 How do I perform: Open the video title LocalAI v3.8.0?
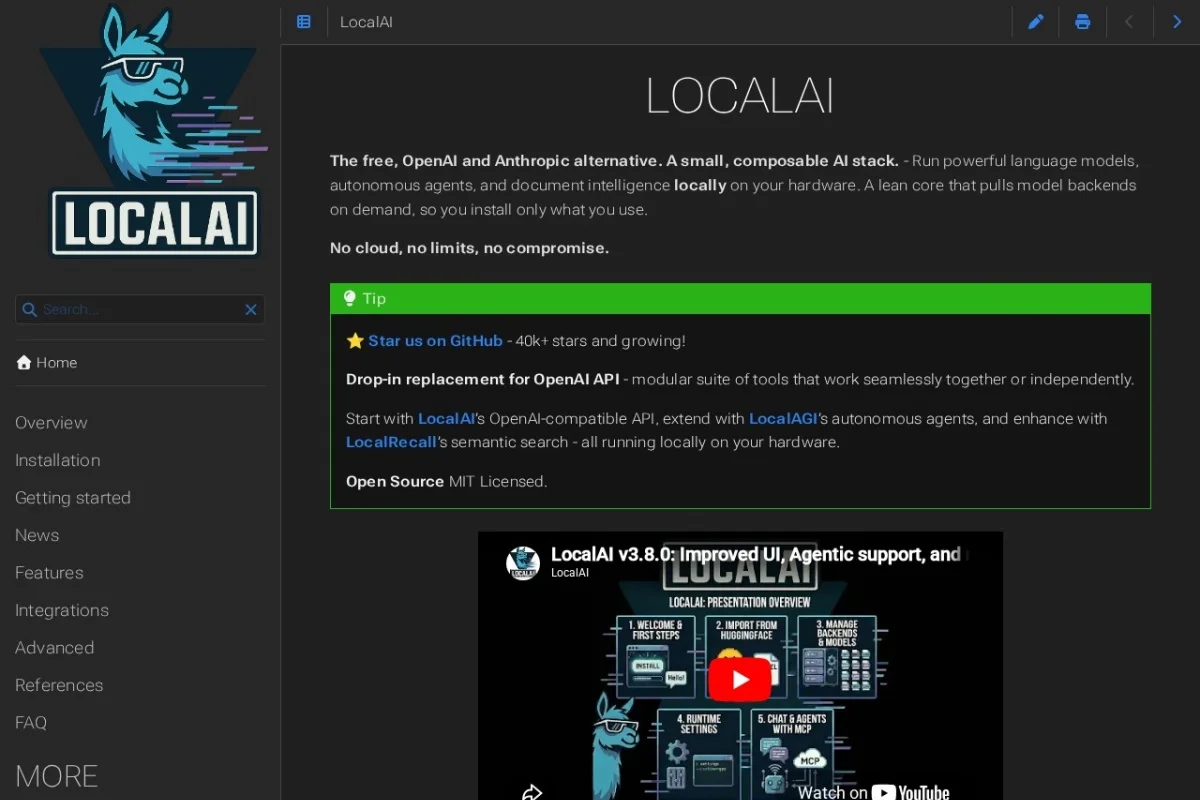coord(755,554)
